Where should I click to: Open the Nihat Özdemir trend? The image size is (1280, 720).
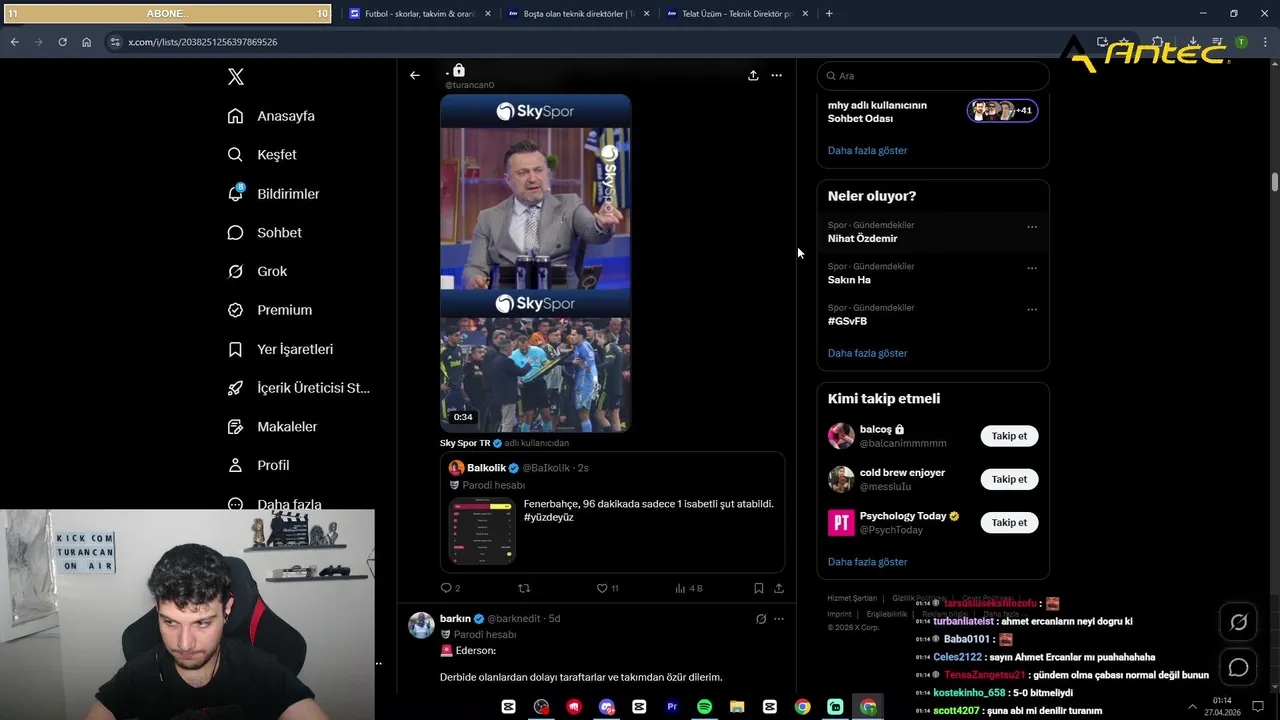coord(862,238)
